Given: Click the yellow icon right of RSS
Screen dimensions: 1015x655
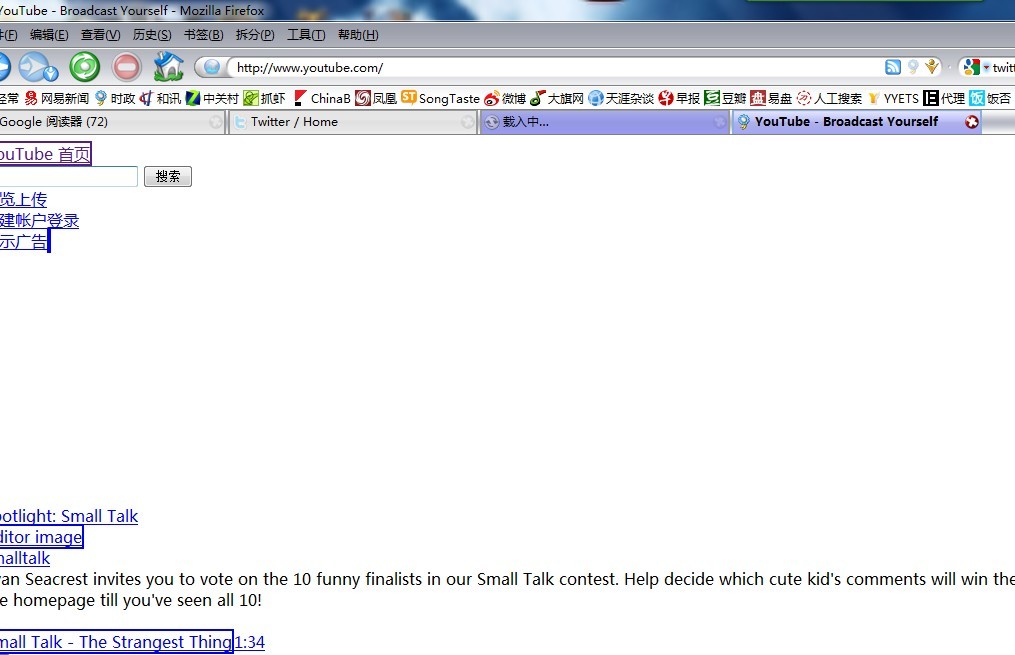Looking at the screenshot, I should 931,67.
